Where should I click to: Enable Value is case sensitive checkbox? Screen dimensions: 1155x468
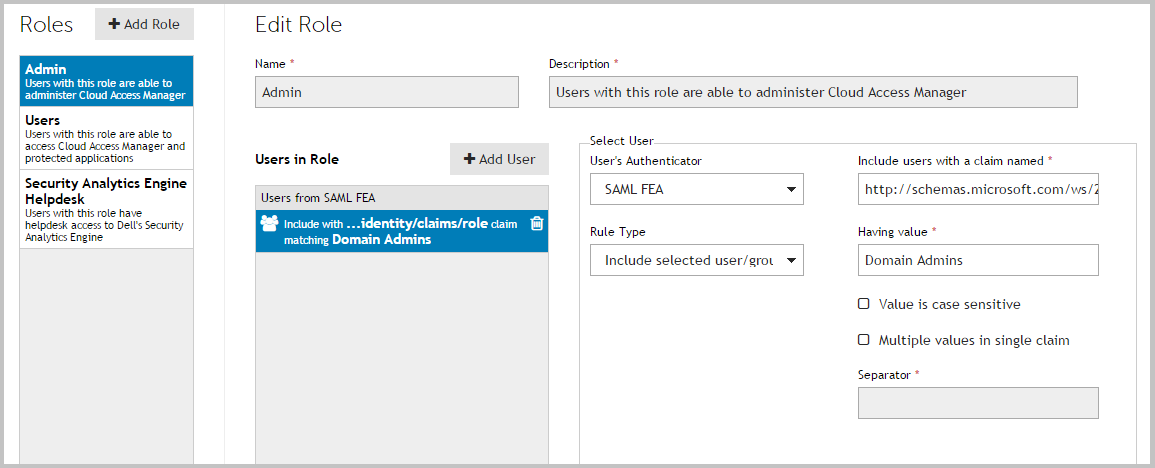pyautogui.click(x=864, y=304)
